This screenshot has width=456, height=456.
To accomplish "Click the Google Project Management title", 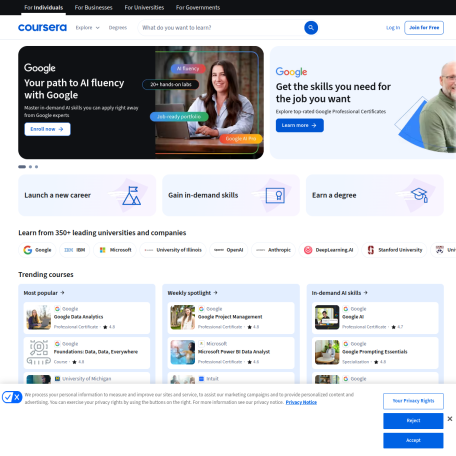I will (x=230, y=317).
